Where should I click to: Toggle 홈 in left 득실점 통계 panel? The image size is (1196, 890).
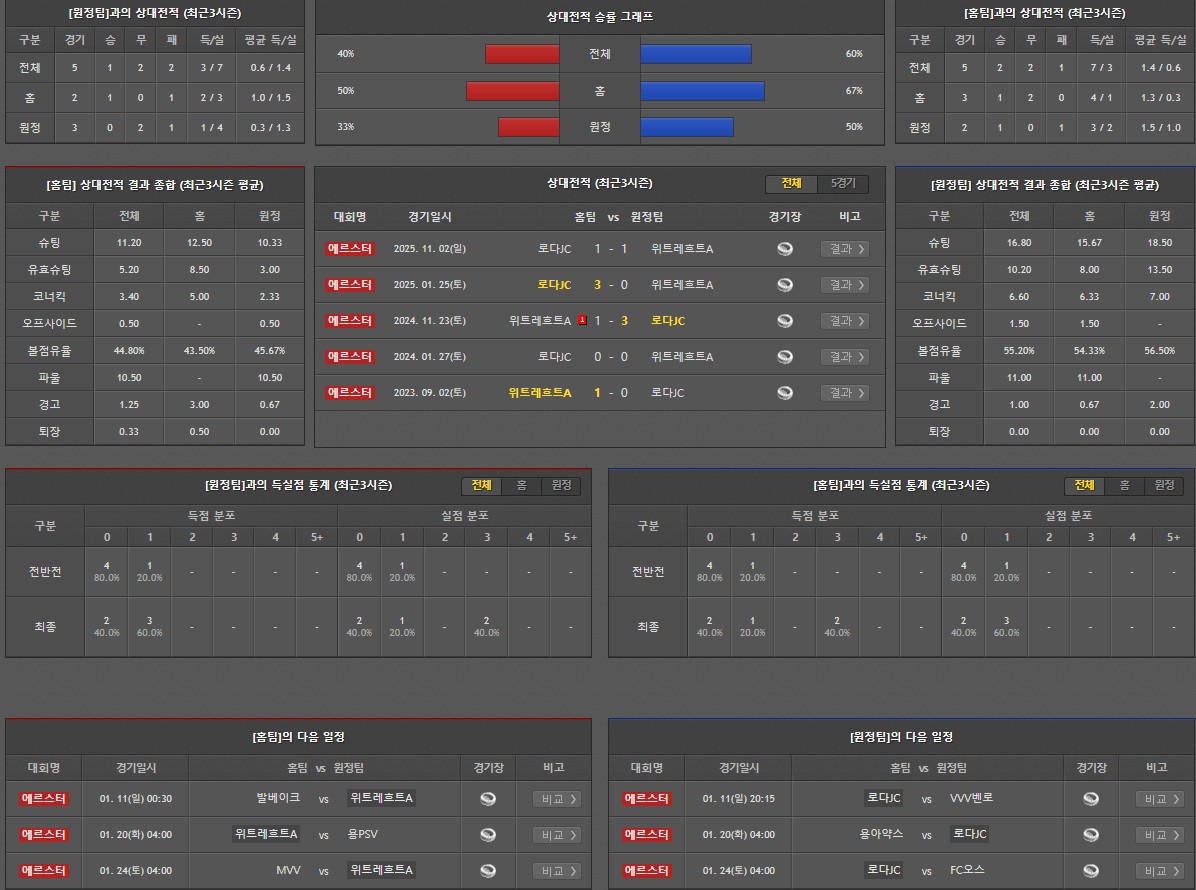(521, 486)
